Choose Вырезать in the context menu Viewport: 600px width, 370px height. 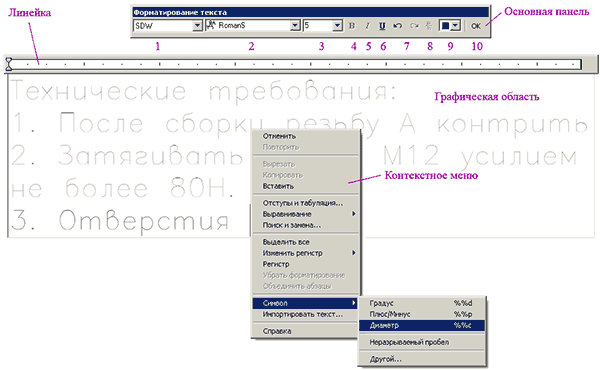pos(305,164)
